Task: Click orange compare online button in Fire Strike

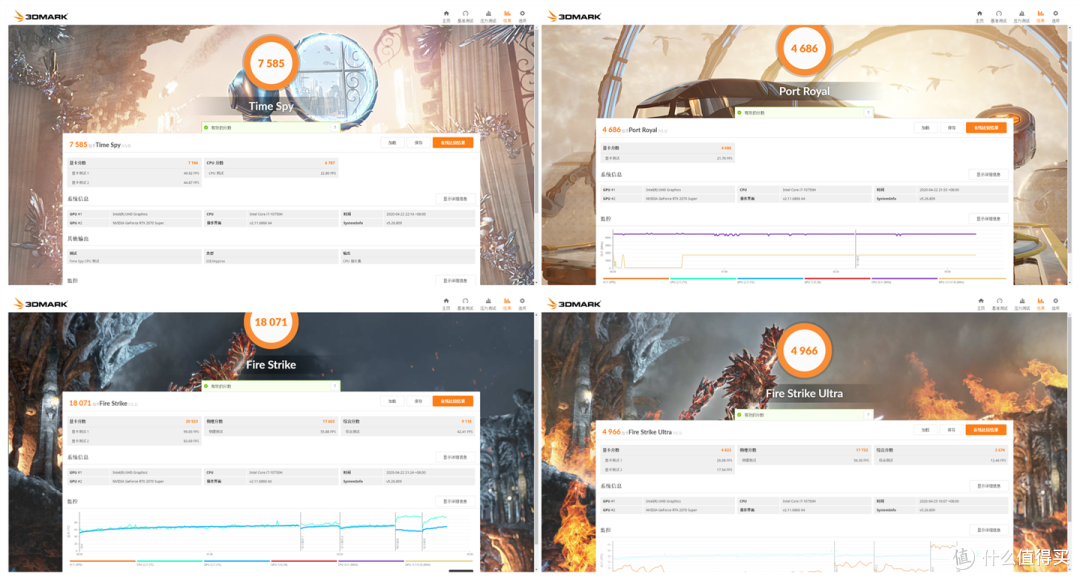Action: coord(453,401)
